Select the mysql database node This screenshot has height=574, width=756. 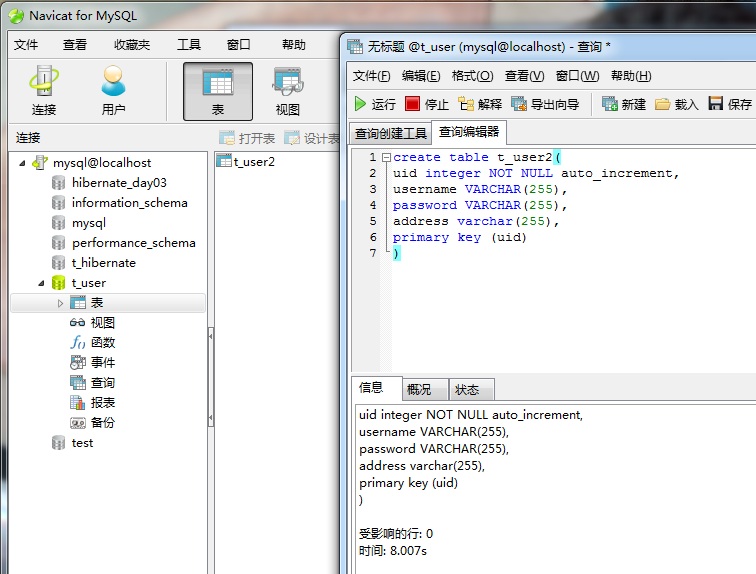tap(89, 223)
